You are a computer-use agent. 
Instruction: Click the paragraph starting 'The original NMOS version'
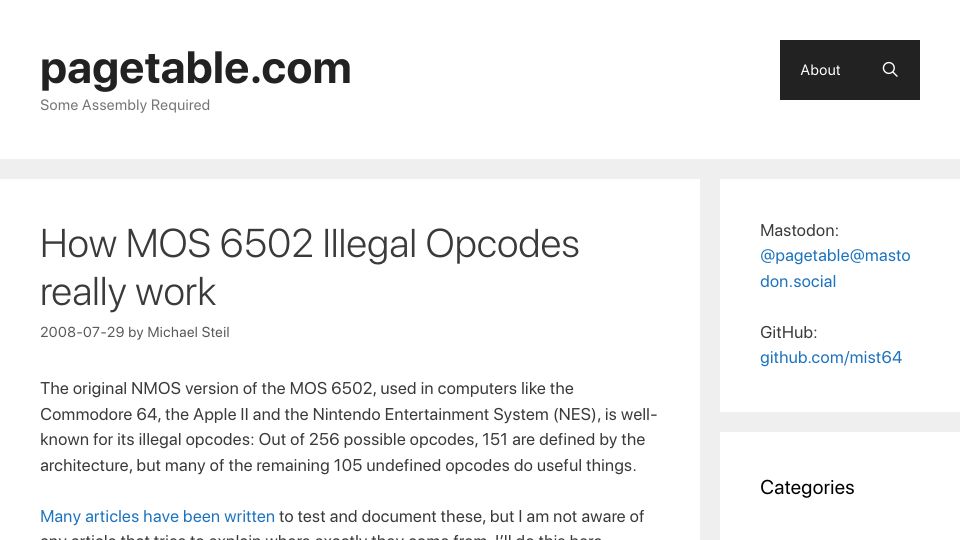coord(348,427)
